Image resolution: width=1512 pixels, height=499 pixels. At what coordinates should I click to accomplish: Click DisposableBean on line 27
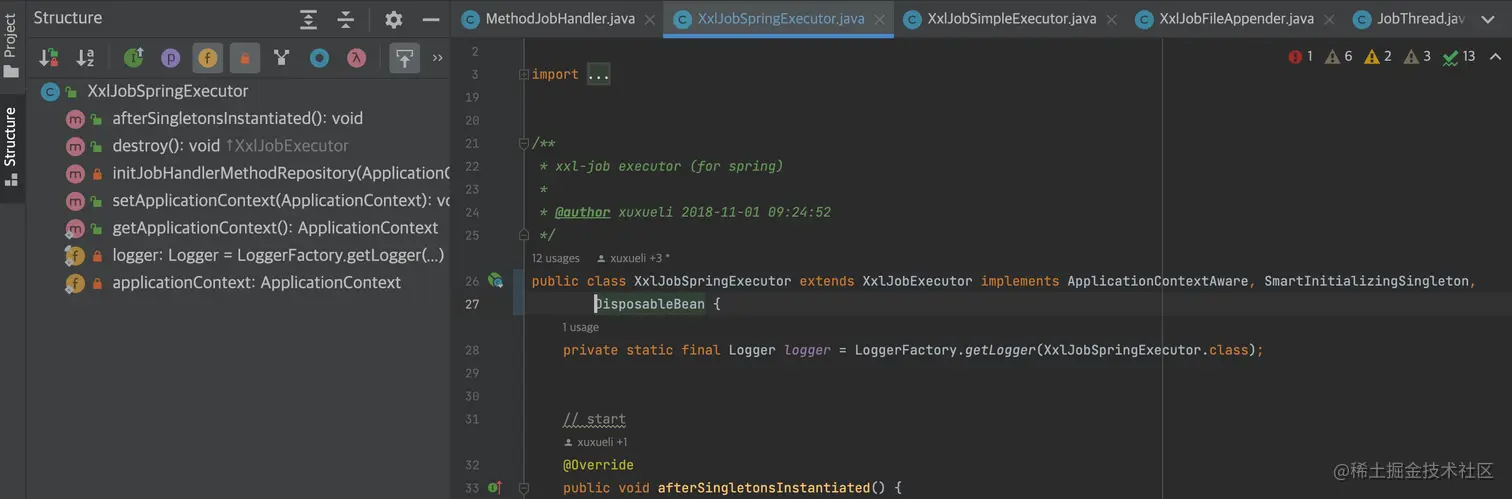pos(649,304)
